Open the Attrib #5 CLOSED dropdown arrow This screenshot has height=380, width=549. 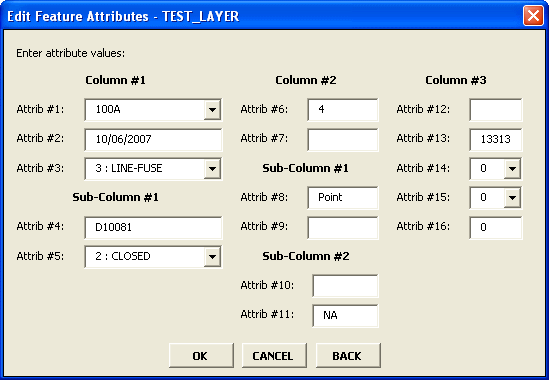tap(212, 257)
